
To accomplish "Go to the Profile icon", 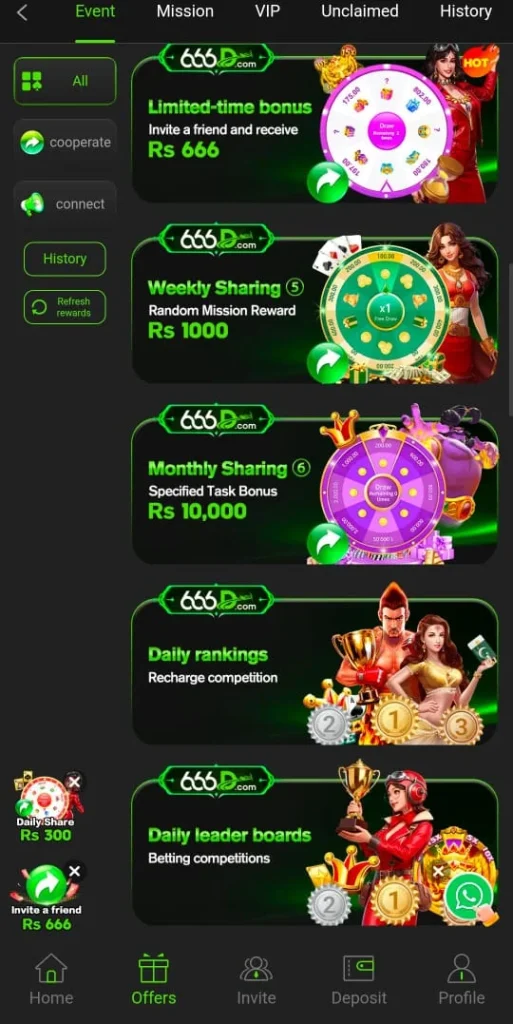I will click(x=461, y=968).
